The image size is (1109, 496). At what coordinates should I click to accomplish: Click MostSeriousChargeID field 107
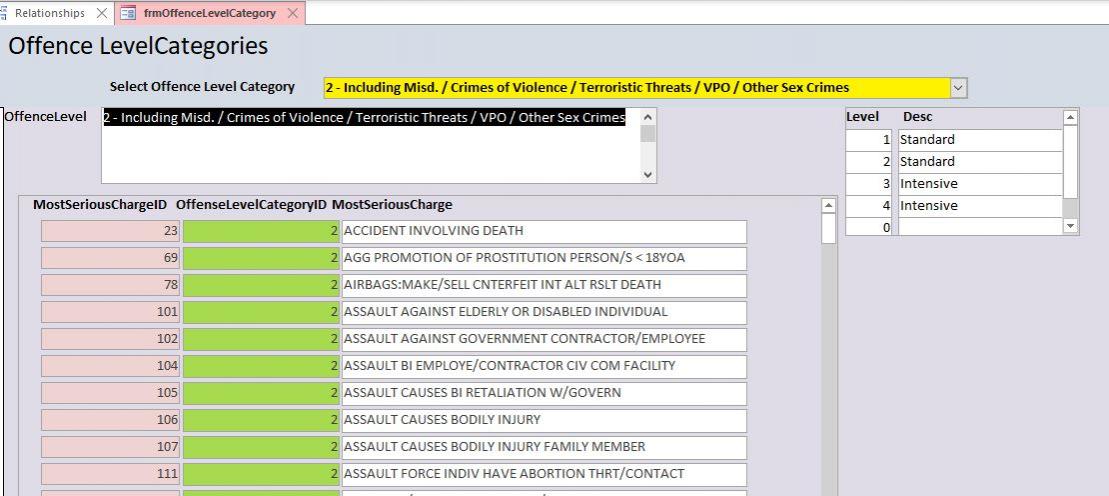pos(110,447)
